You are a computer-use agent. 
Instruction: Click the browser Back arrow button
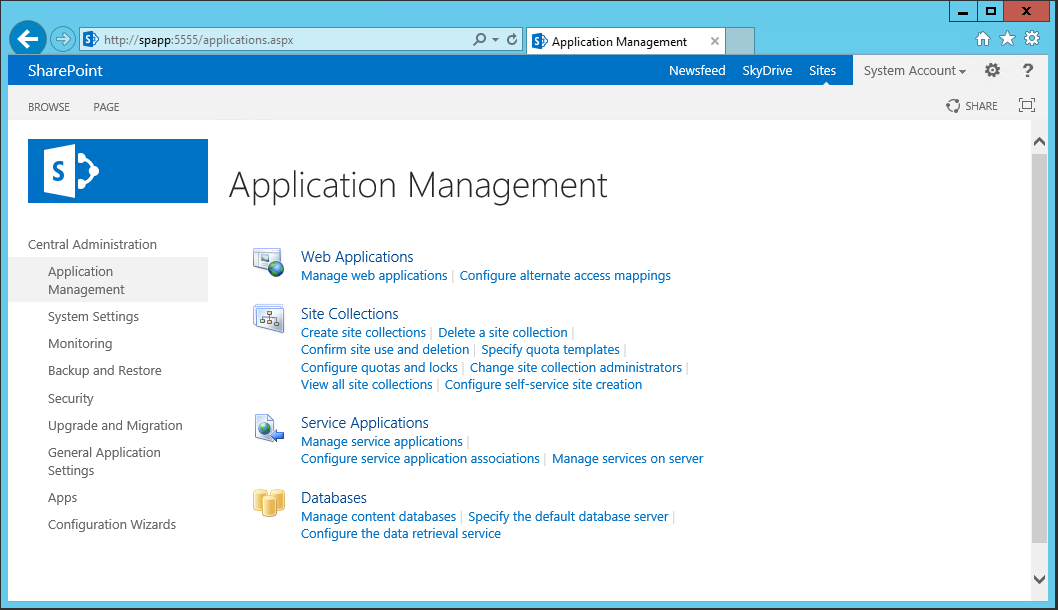[x=28, y=39]
